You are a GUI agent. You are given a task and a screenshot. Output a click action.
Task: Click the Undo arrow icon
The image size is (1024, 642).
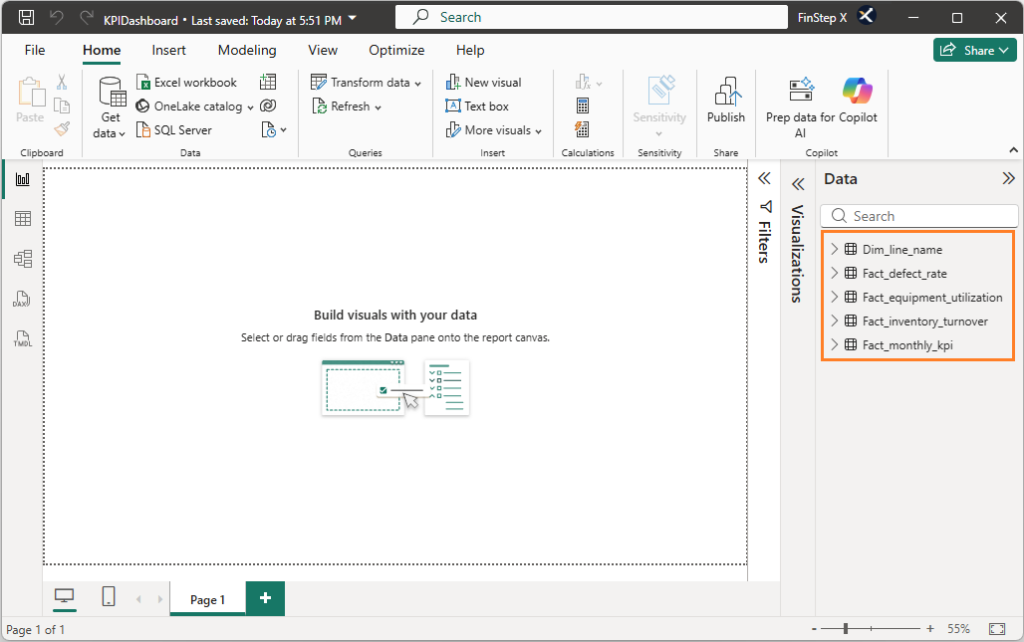pos(57,18)
